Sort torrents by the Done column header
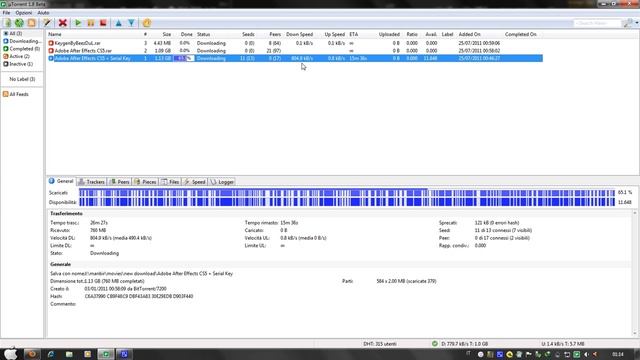The image size is (640, 360). tap(186, 35)
